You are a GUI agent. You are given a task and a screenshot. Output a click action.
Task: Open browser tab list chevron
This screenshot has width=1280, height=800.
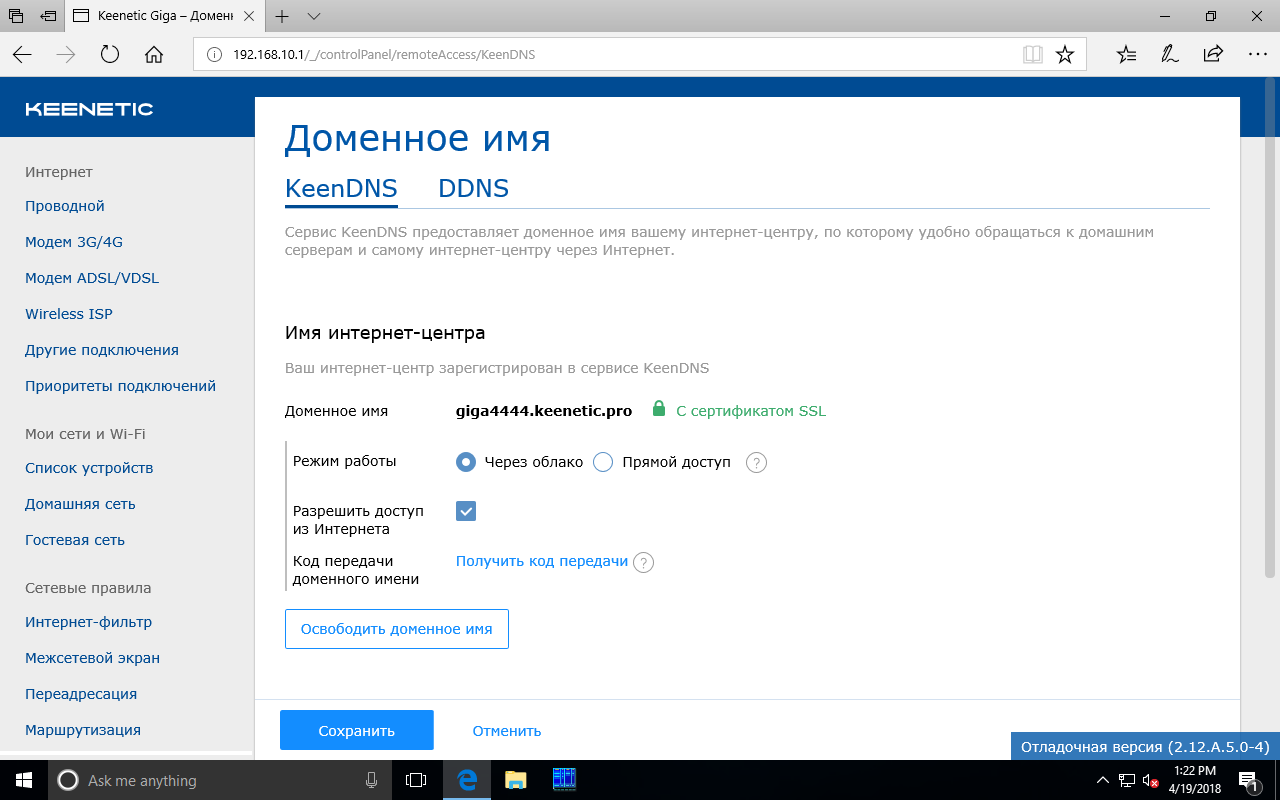tap(314, 17)
